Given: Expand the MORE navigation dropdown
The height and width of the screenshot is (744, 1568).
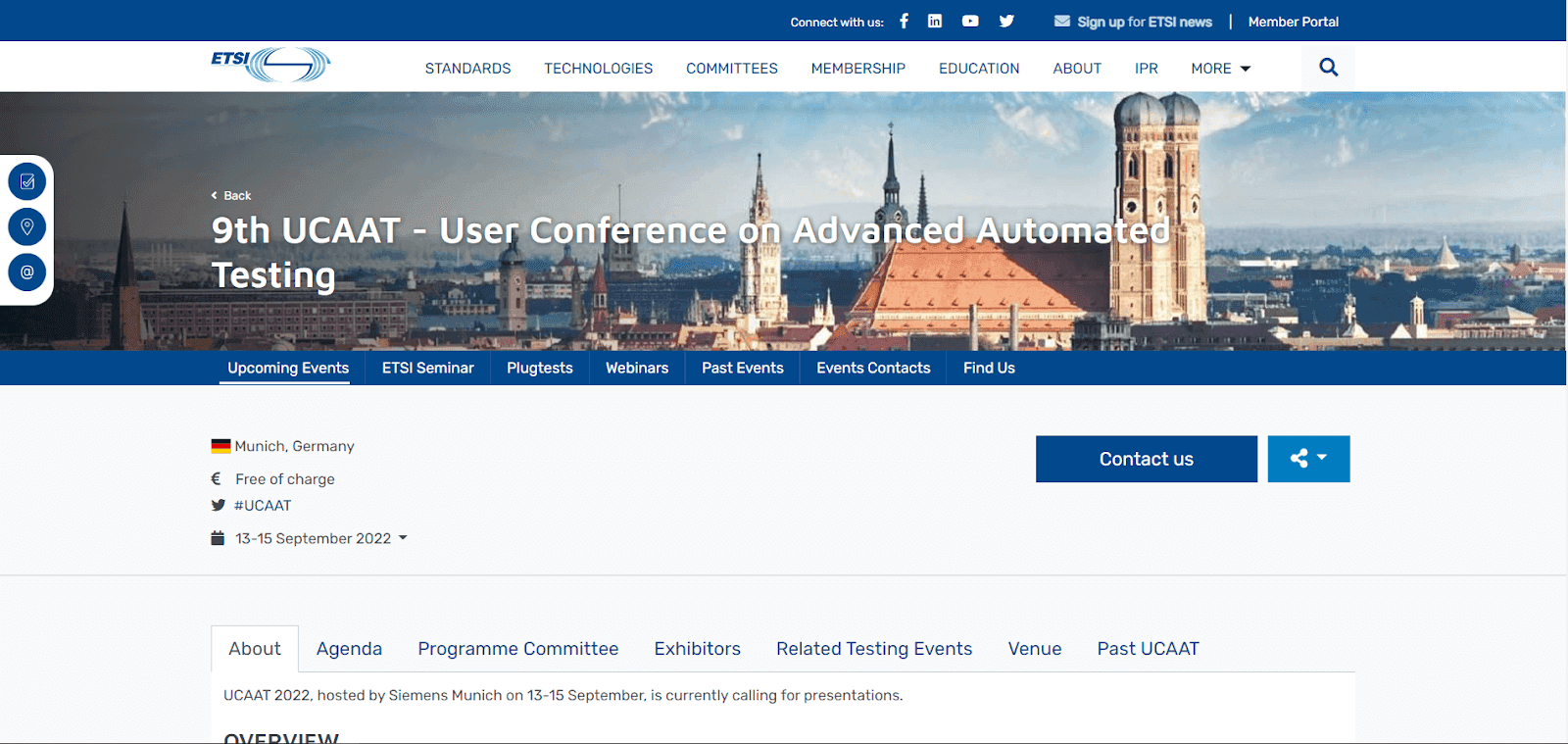Looking at the screenshot, I should click(x=1220, y=69).
